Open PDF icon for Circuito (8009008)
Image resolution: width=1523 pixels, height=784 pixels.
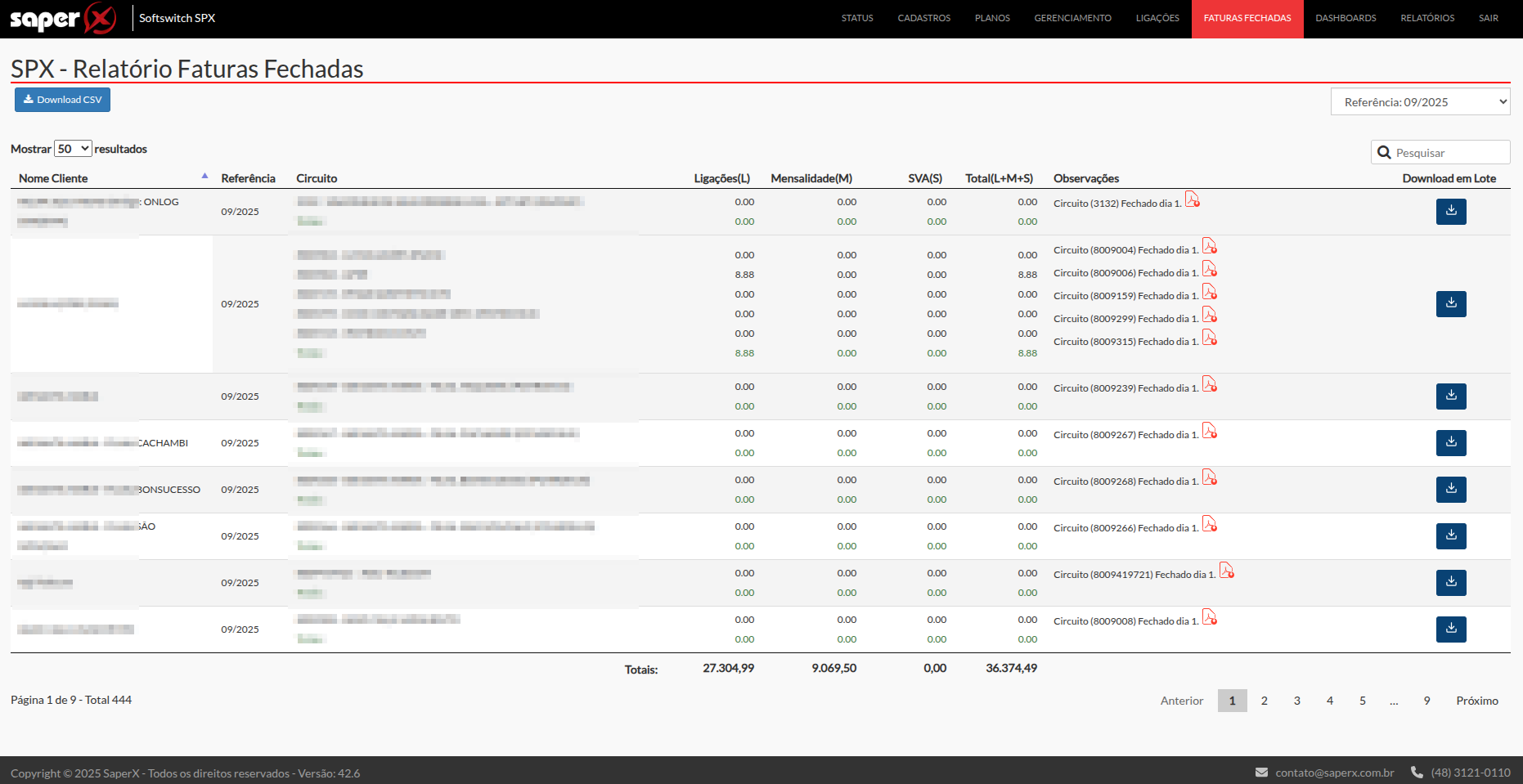[x=1210, y=617]
